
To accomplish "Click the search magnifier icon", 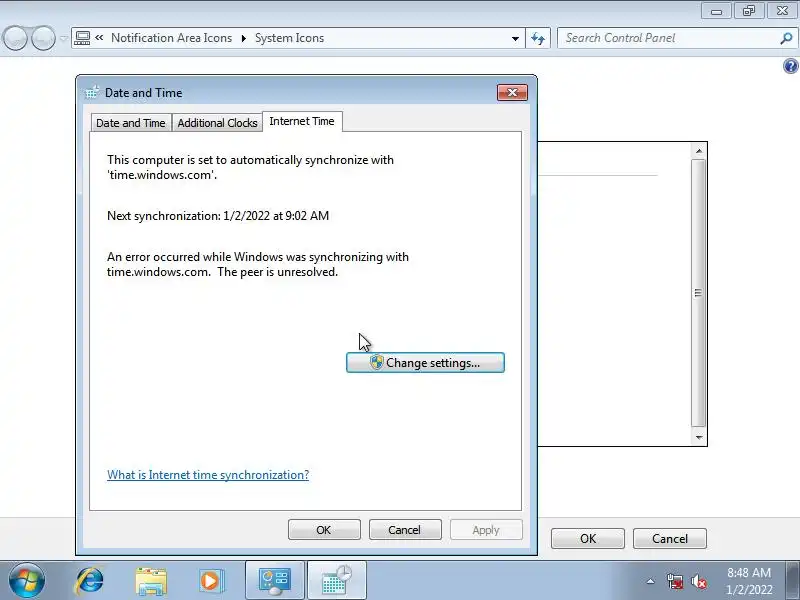I will [786, 38].
